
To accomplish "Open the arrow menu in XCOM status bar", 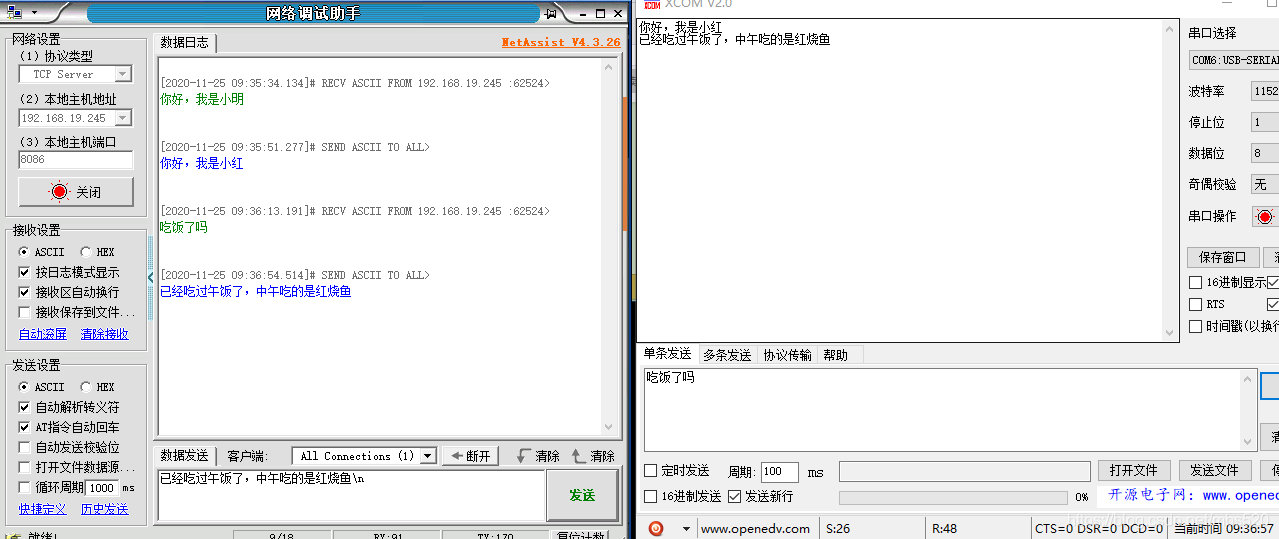I will (686, 528).
